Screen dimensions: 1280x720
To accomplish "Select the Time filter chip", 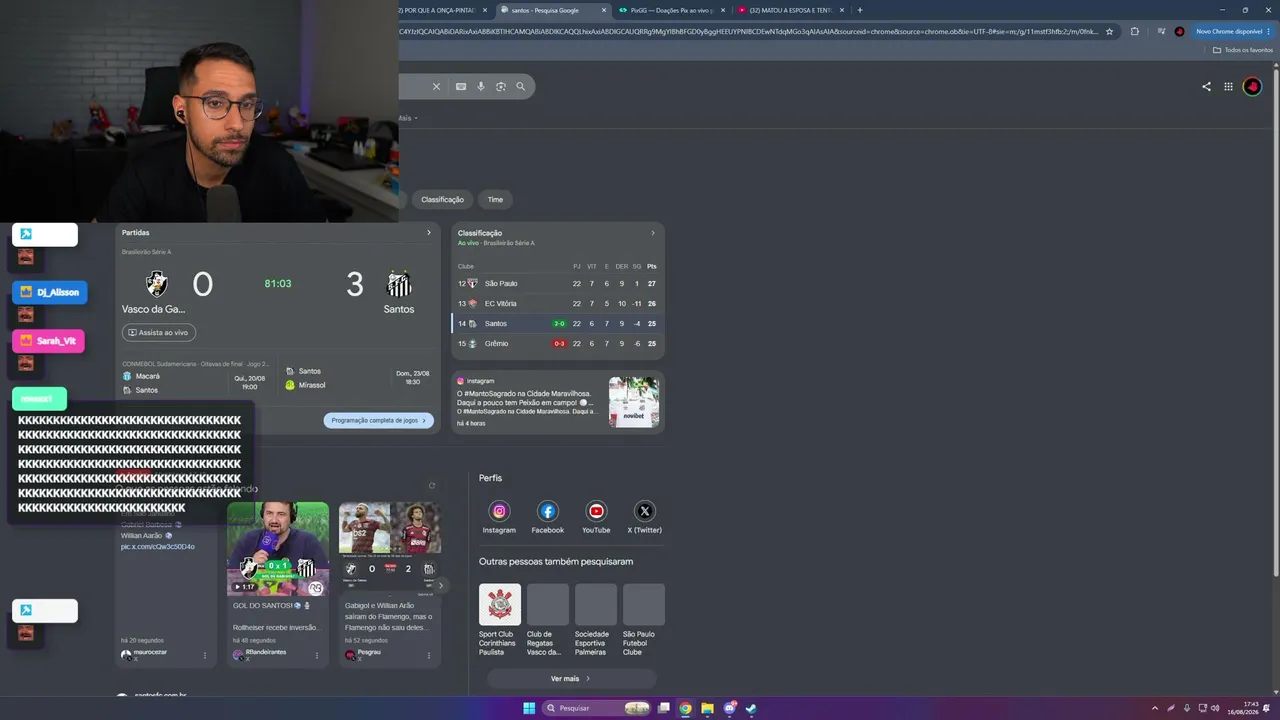I will tap(495, 200).
